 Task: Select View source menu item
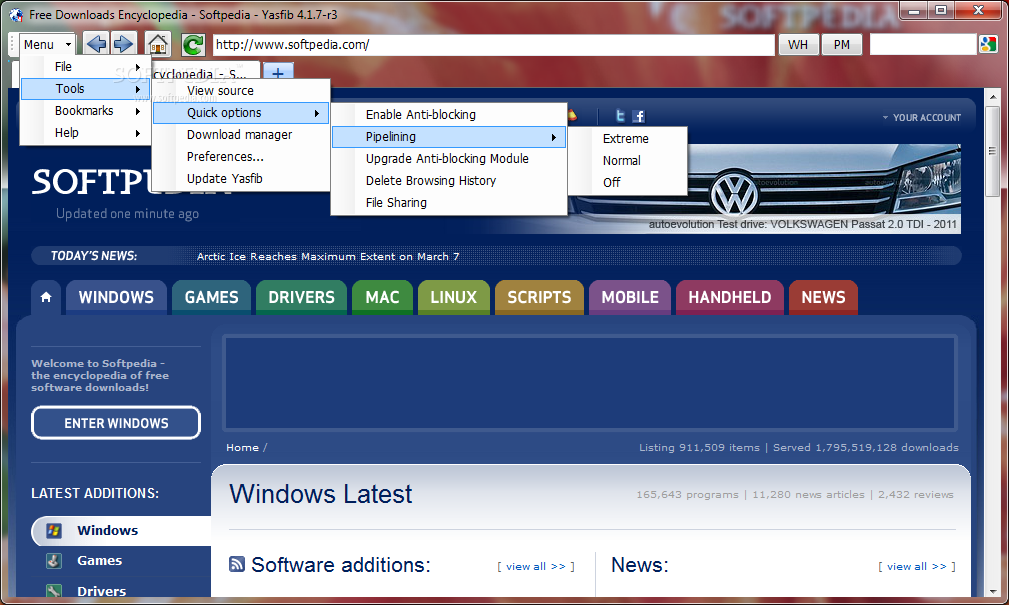(x=241, y=91)
